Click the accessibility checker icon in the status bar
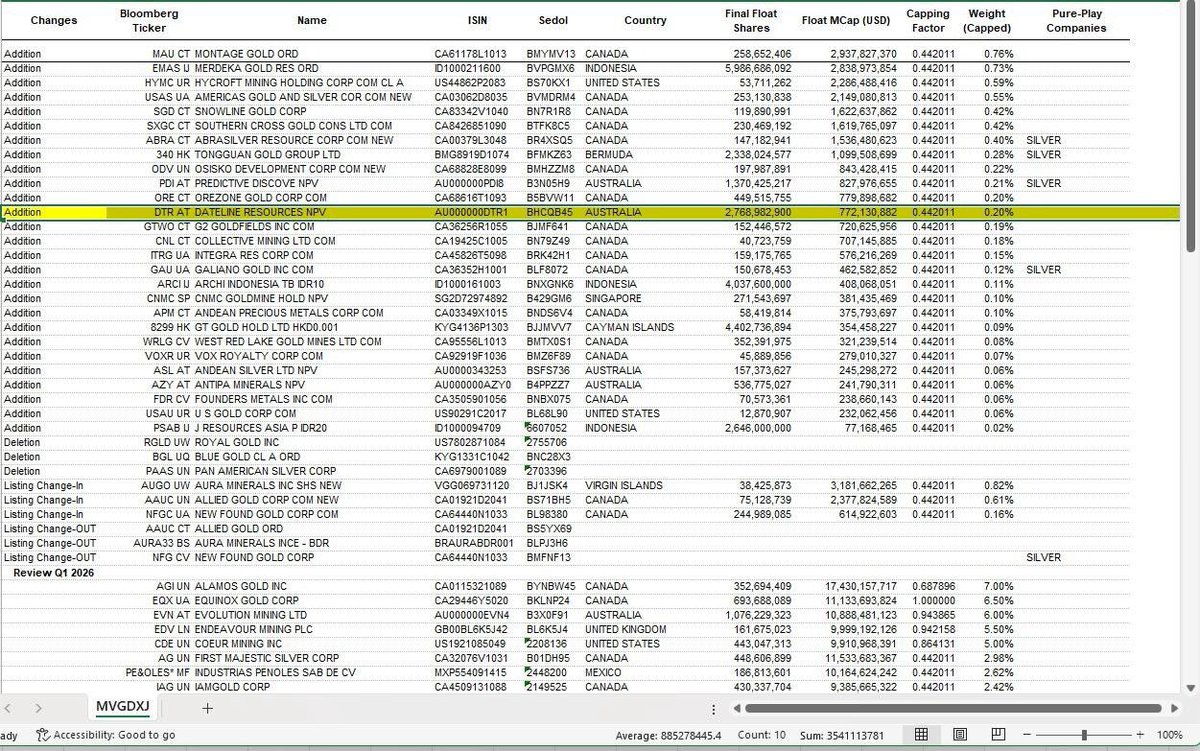 tap(43, 735)
